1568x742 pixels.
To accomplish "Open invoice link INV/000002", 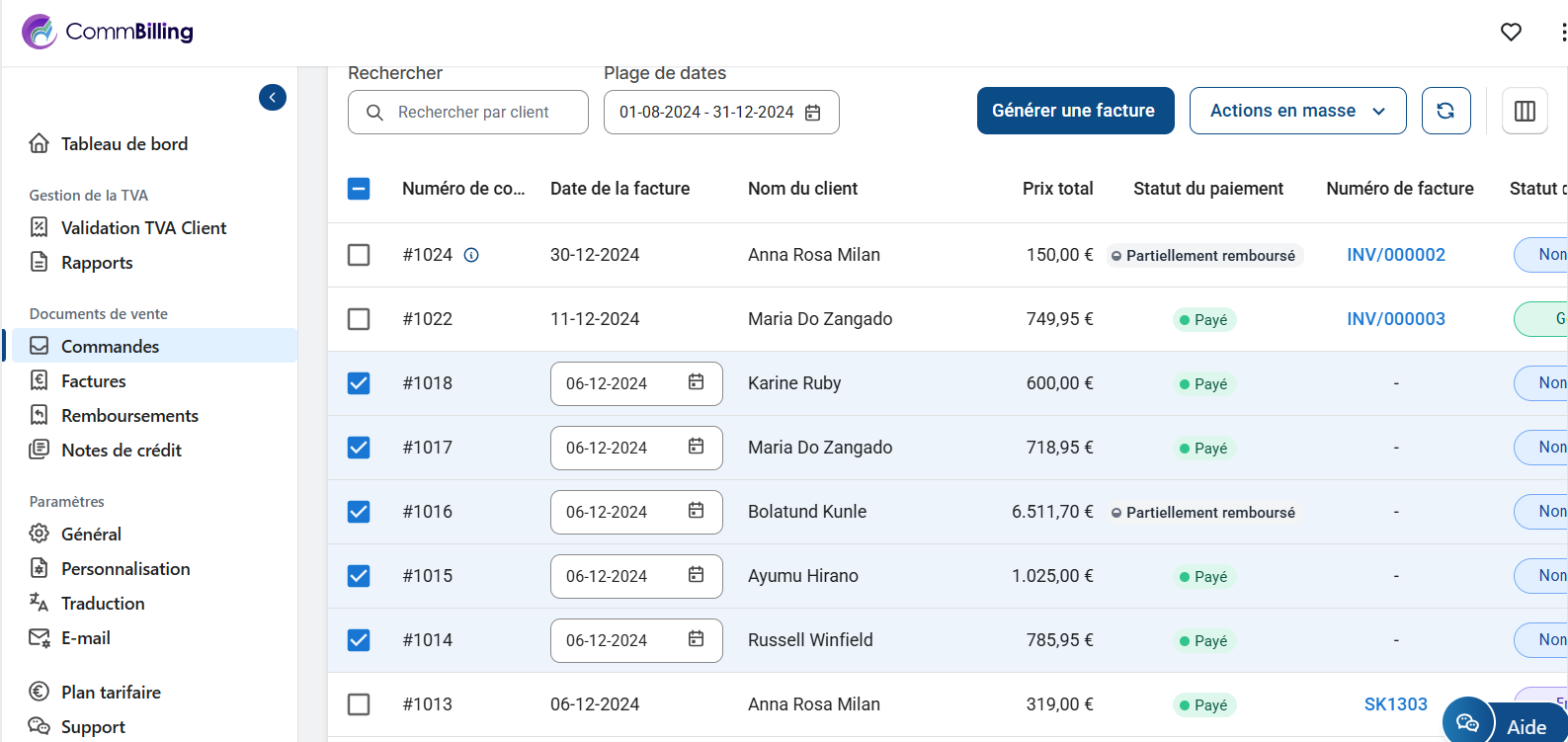I will pyautogui.click(x=1395, y=255).
